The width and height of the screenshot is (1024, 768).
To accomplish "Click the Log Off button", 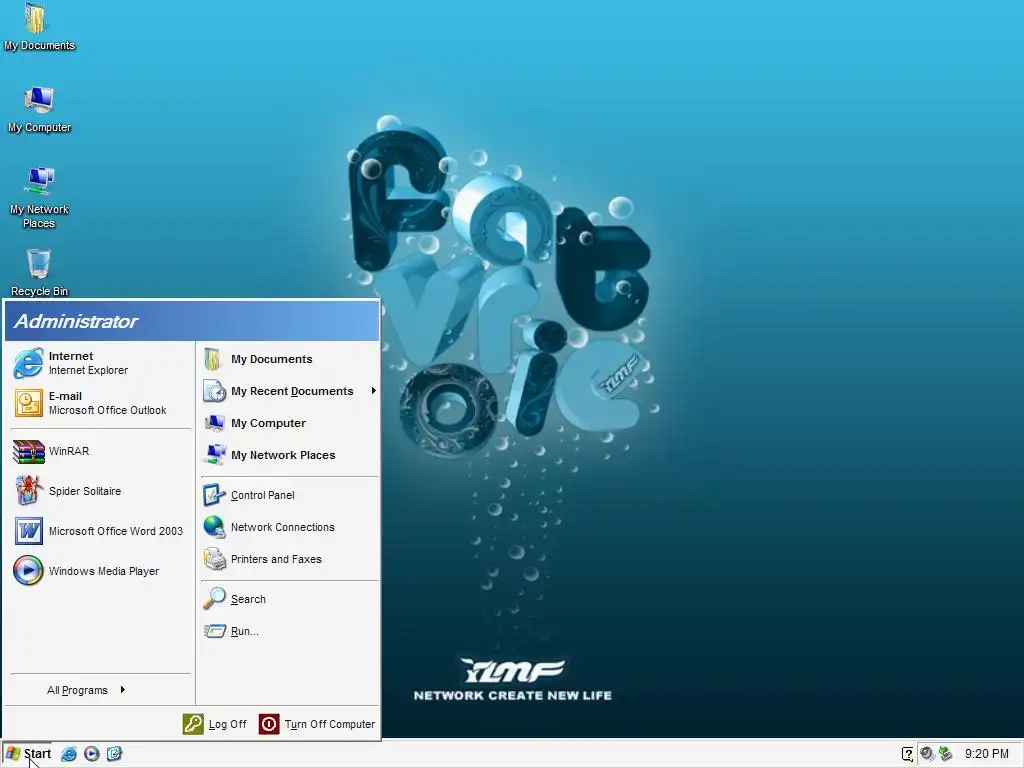I will [215, 724].
